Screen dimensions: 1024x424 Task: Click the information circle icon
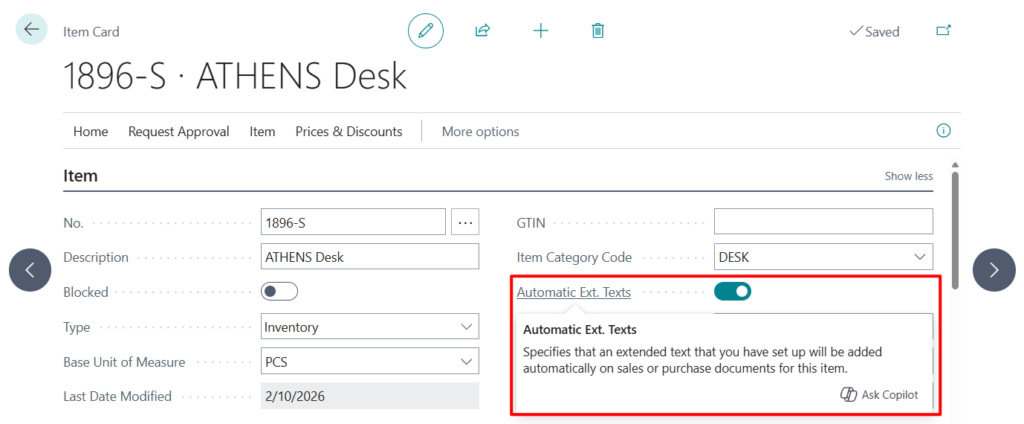tap(942, 131)
